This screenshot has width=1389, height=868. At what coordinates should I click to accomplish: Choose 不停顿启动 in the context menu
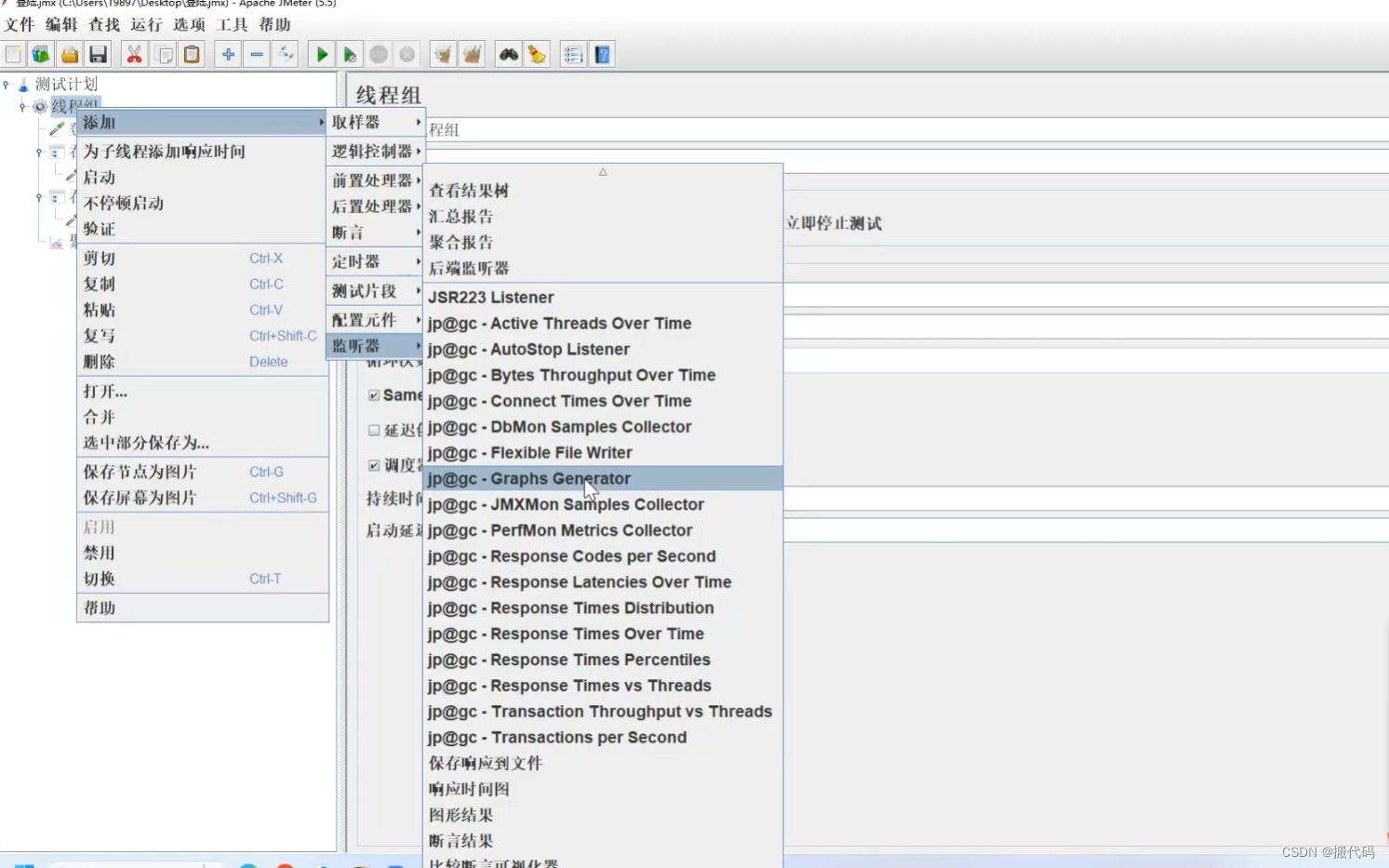click(203, 203)
